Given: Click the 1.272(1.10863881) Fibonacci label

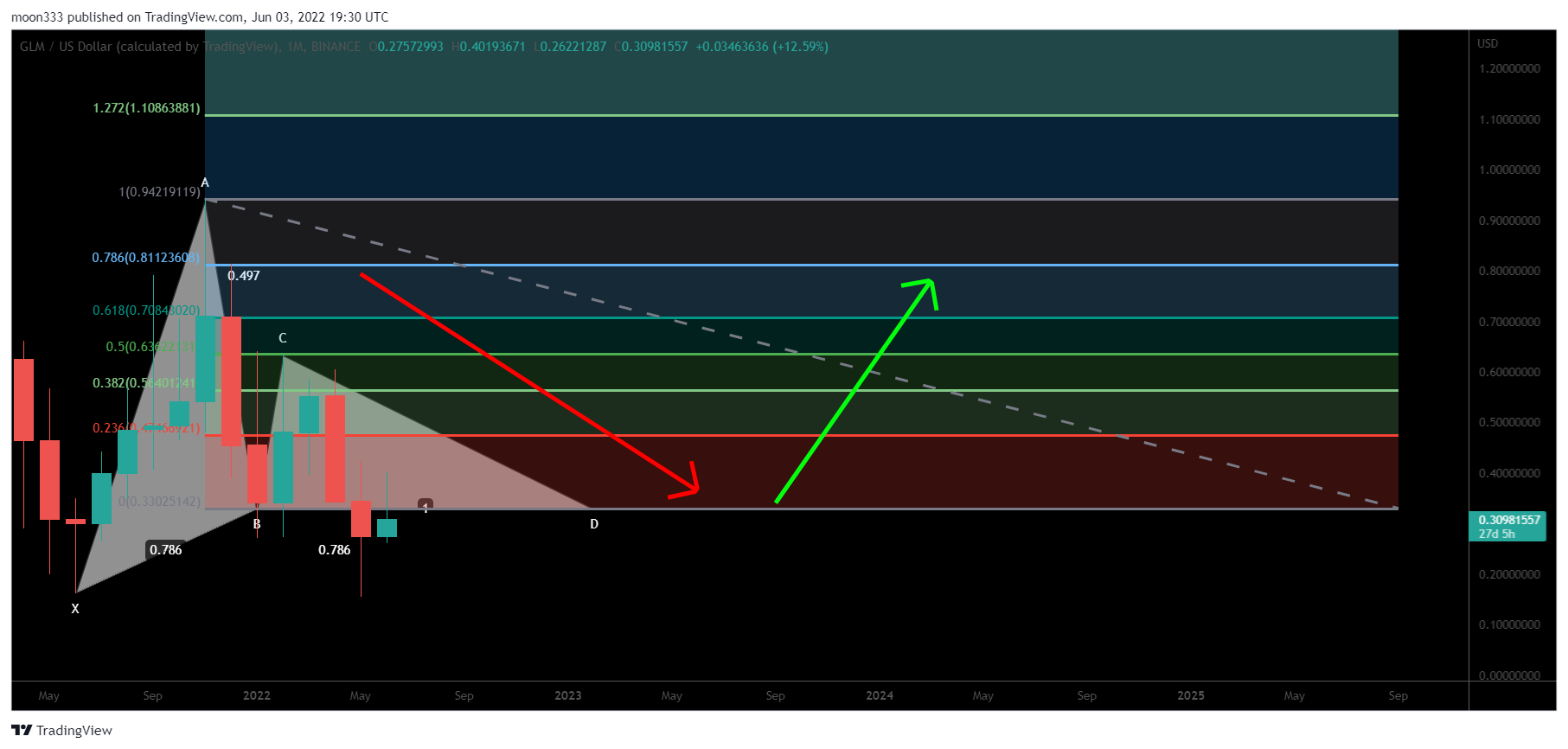Looking at the screenshot, I should click(x=146, y=108).
